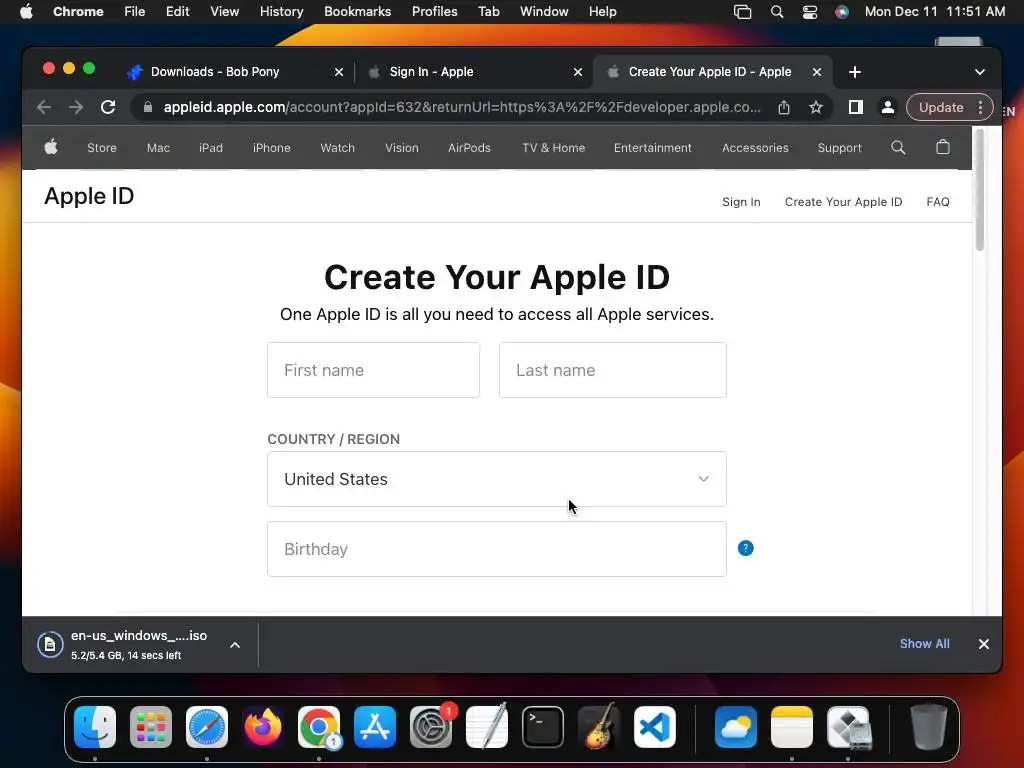
Task: Open a new tab with plus button
Action: tap(854, 72)
